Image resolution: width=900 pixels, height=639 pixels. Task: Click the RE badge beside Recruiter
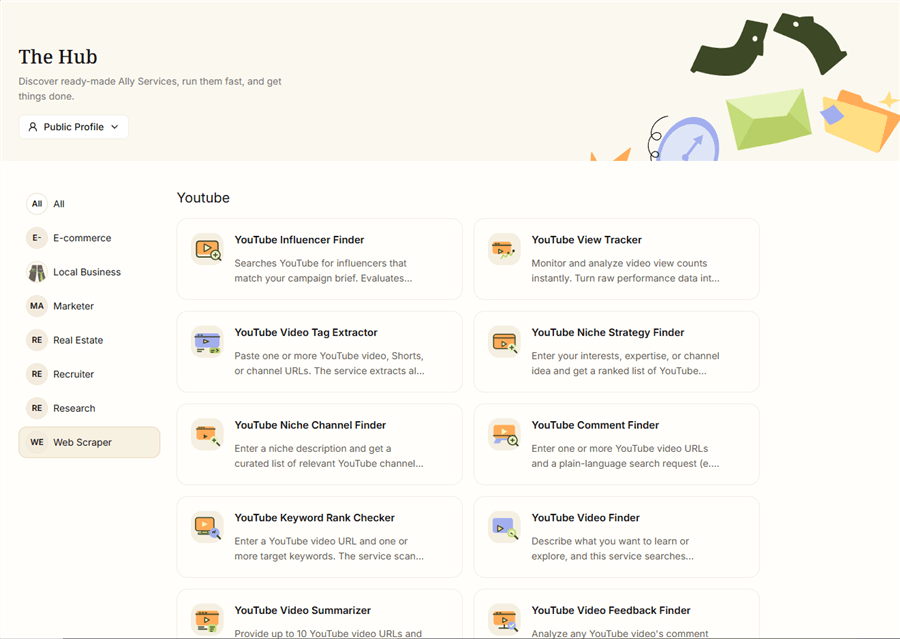click(x=37, y=374)
